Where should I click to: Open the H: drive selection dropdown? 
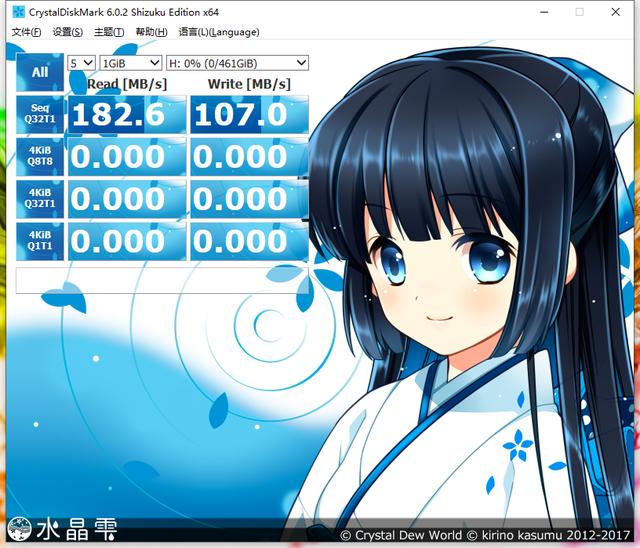(x=237, y=63)
